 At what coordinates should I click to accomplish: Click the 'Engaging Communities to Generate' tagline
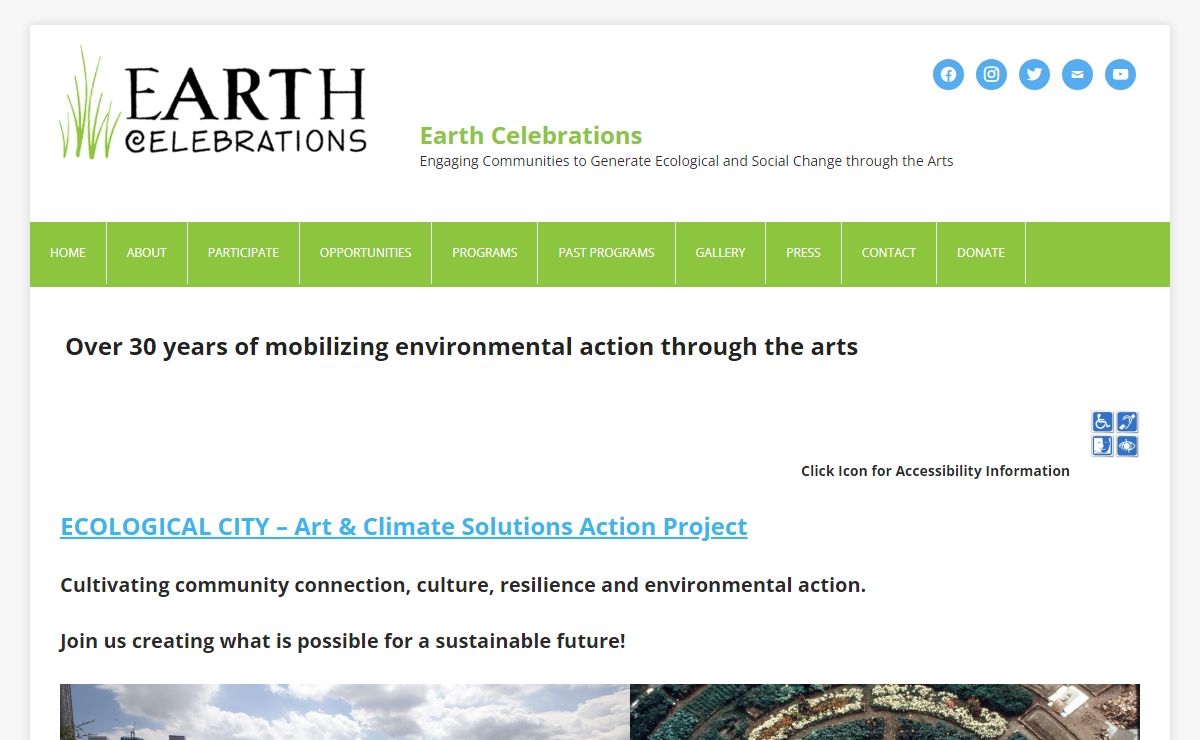click(x=686, y=161)
